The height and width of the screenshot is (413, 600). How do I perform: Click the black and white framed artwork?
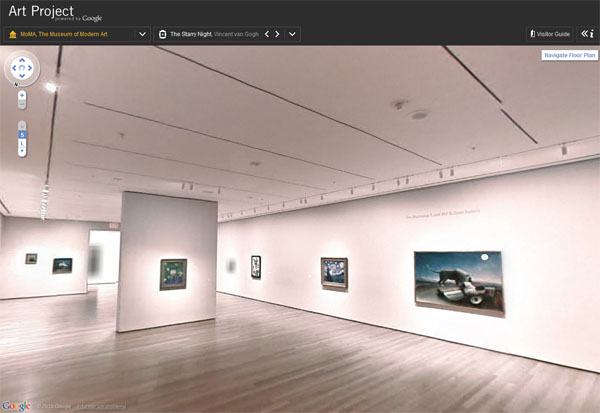(x=256, y=267)
